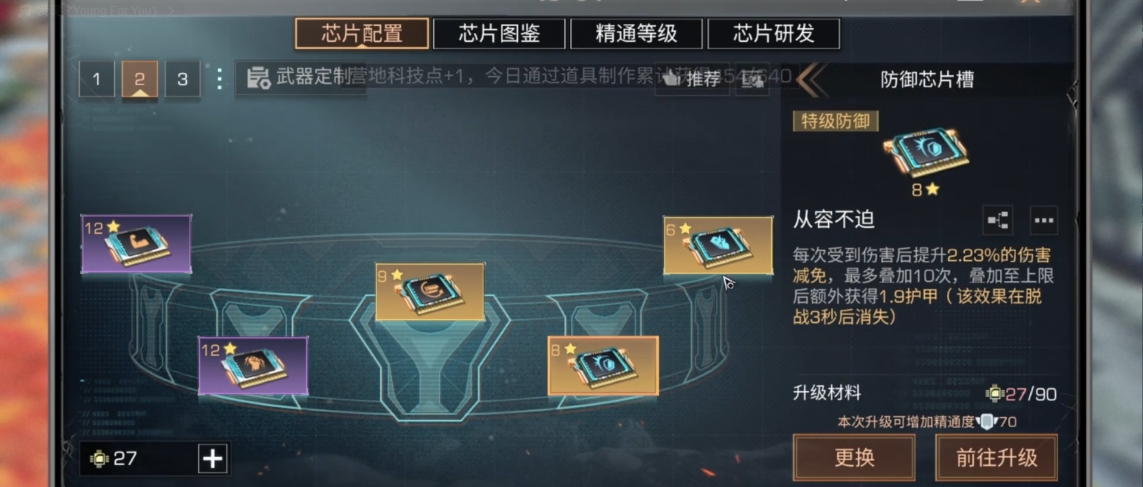Switch to chip preset 1
This screenshot has width=1143, height=487.
click(97, 79)
